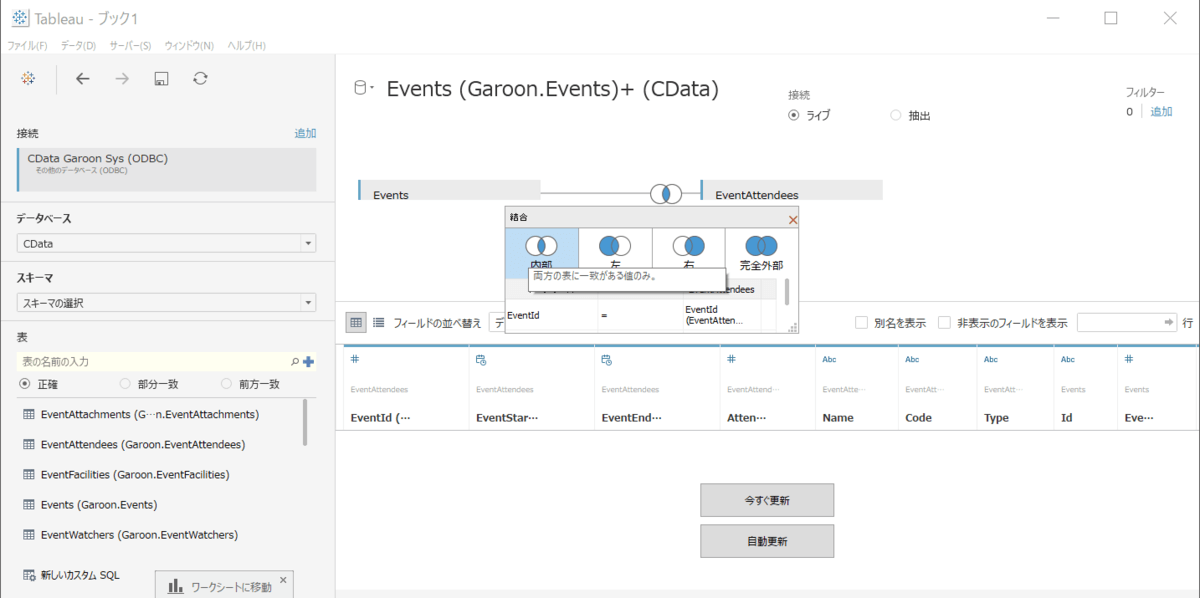
Task: Click the add new table plus icon
Action: coord(309,361)
